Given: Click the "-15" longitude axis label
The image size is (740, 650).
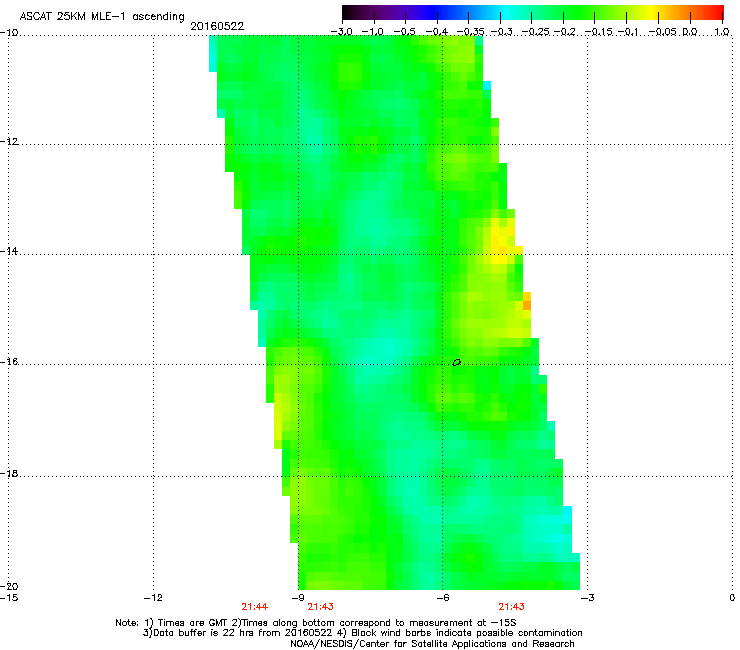Looking at the screenshot, I should click(x=9, y=598).
